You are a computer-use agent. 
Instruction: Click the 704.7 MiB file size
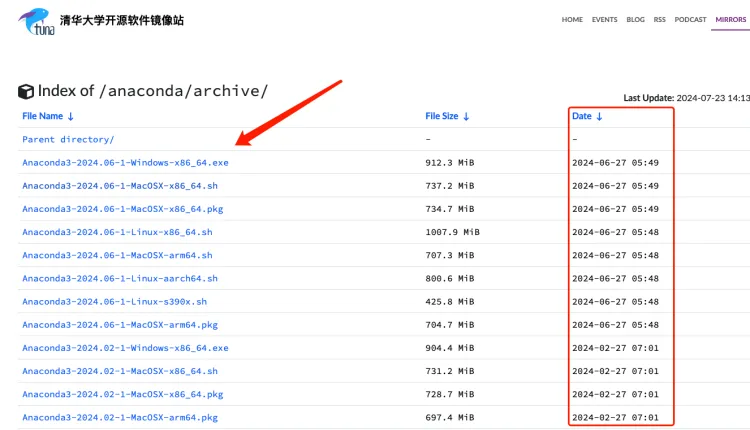pyautogui.click(x=450, y=325)
